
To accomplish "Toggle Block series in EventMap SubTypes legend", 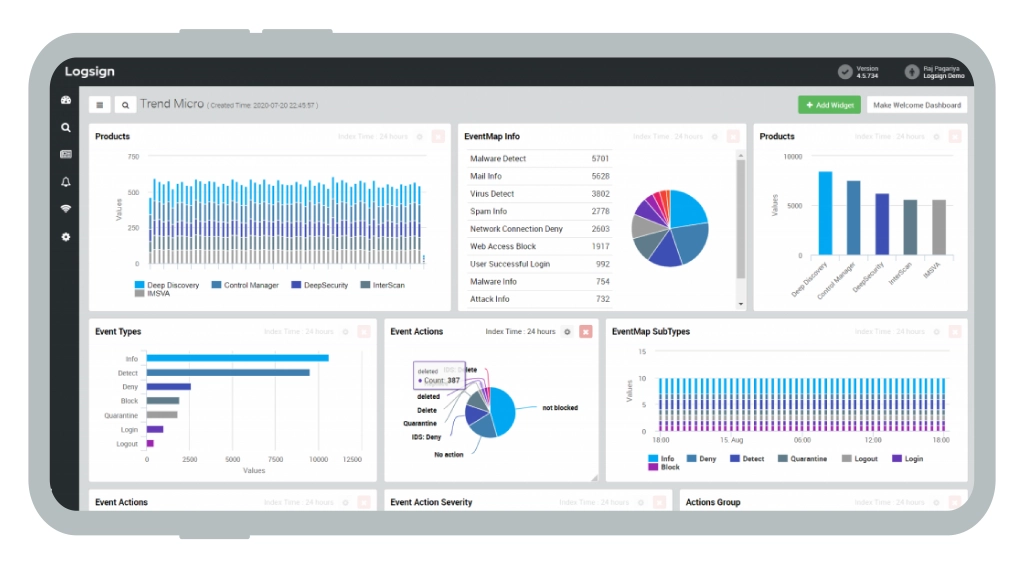I will [x=664, y=467].
